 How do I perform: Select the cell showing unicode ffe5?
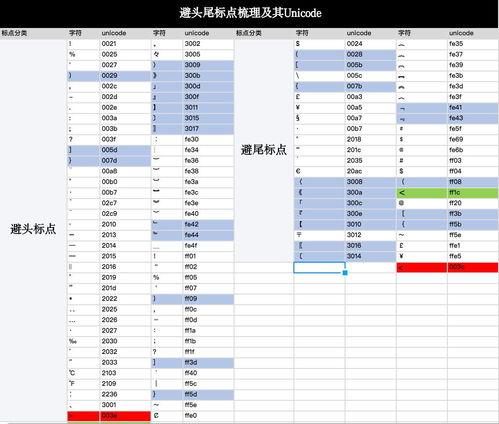click(x=473, y=256)
